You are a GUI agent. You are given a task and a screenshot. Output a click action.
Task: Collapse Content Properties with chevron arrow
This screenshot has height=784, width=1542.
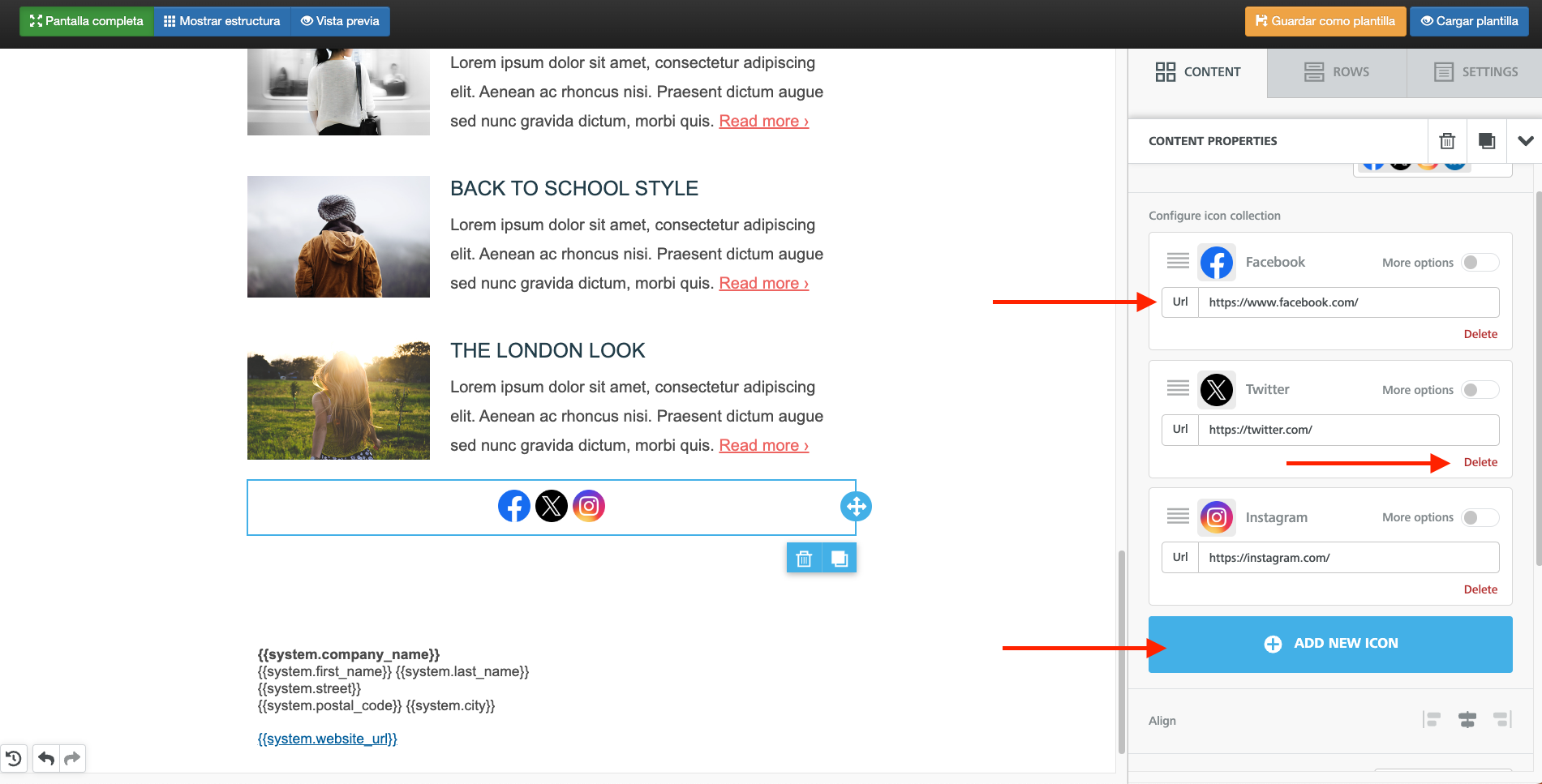pyautogui.click(x=1525, y=141)
